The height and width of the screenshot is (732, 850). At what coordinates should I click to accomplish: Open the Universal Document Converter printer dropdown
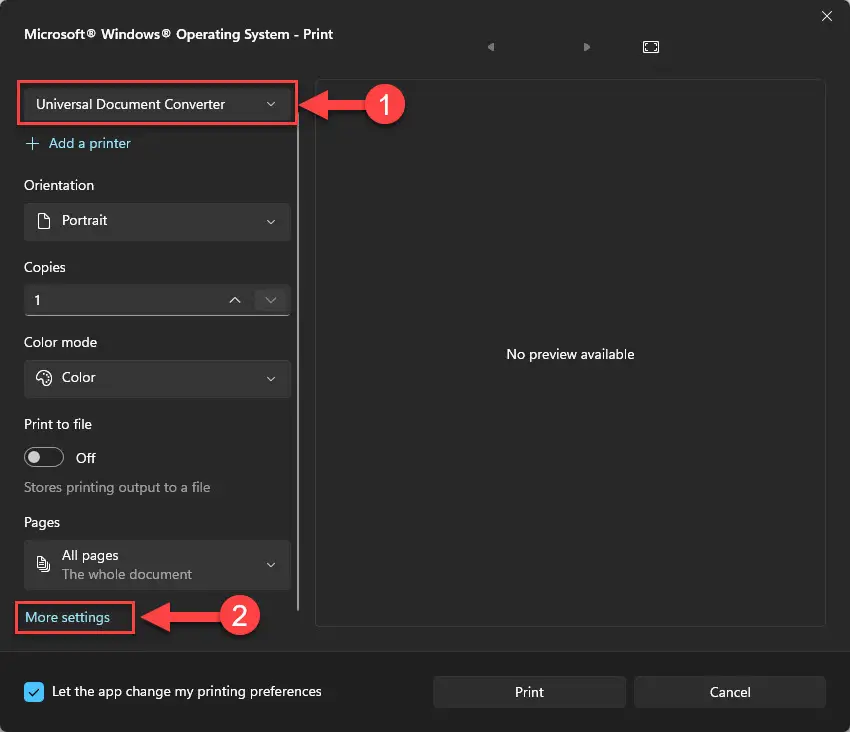[x=157, y=104]
